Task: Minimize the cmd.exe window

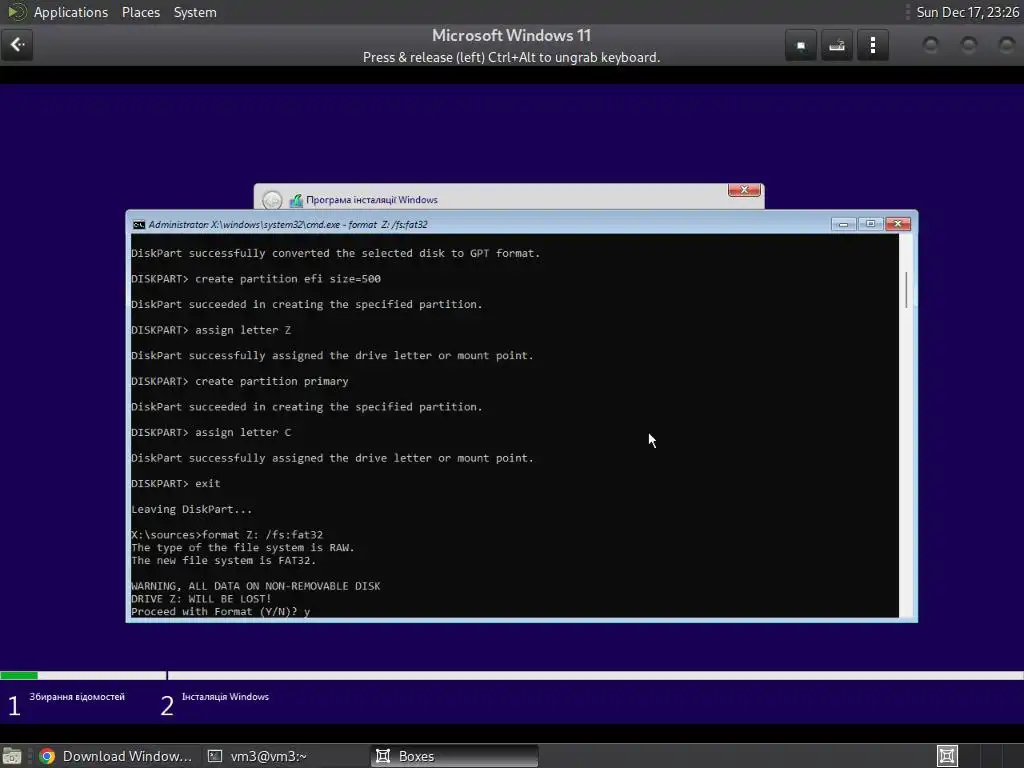Action: coord(843,224)
